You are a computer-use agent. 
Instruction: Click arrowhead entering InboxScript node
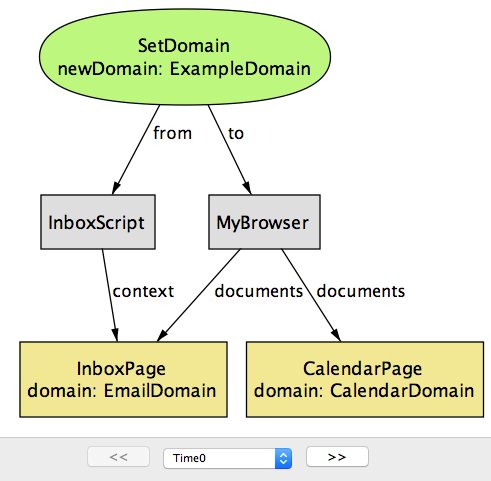point(116,188)
